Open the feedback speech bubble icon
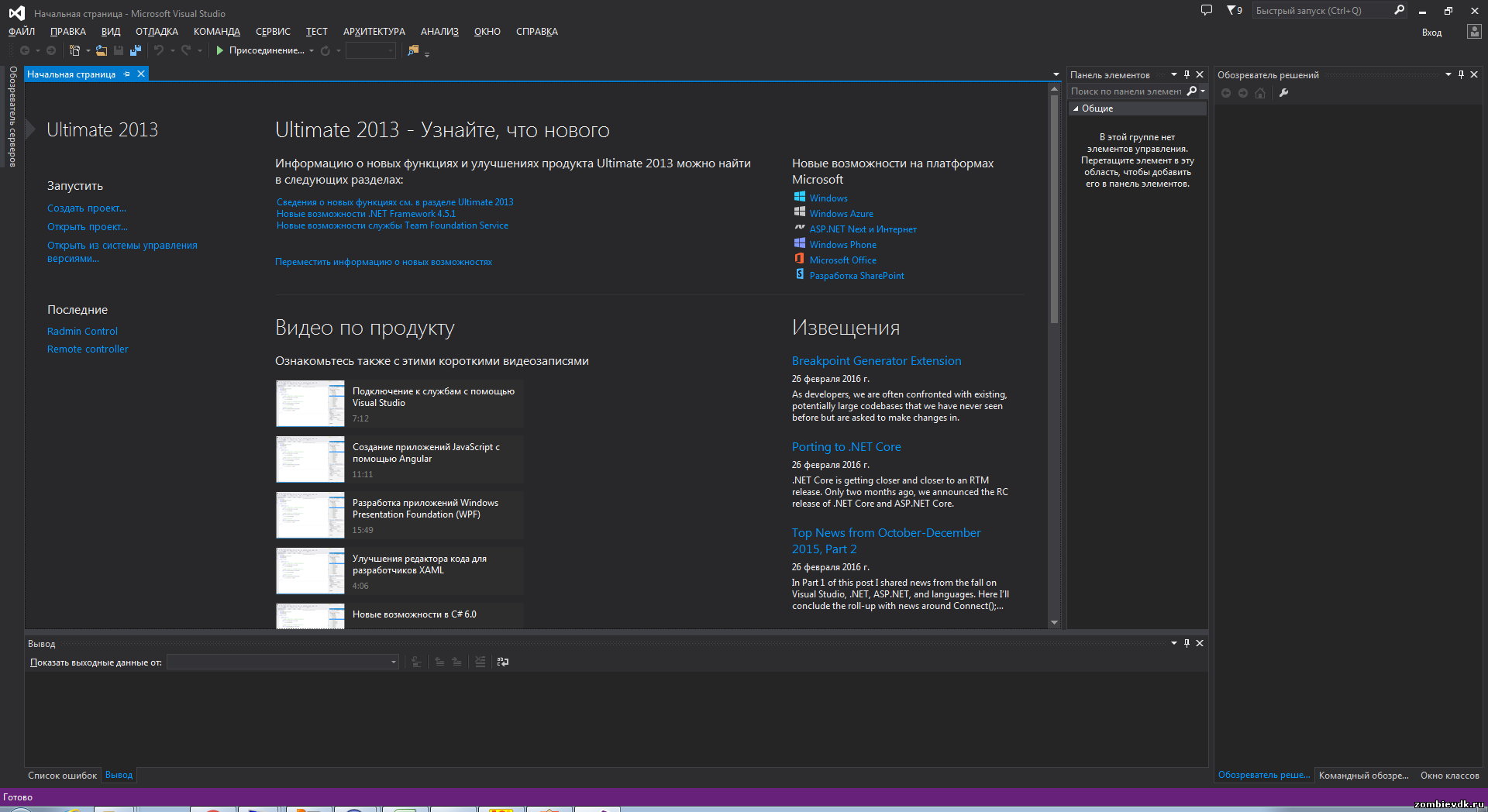 click(x=1207, y=10)
